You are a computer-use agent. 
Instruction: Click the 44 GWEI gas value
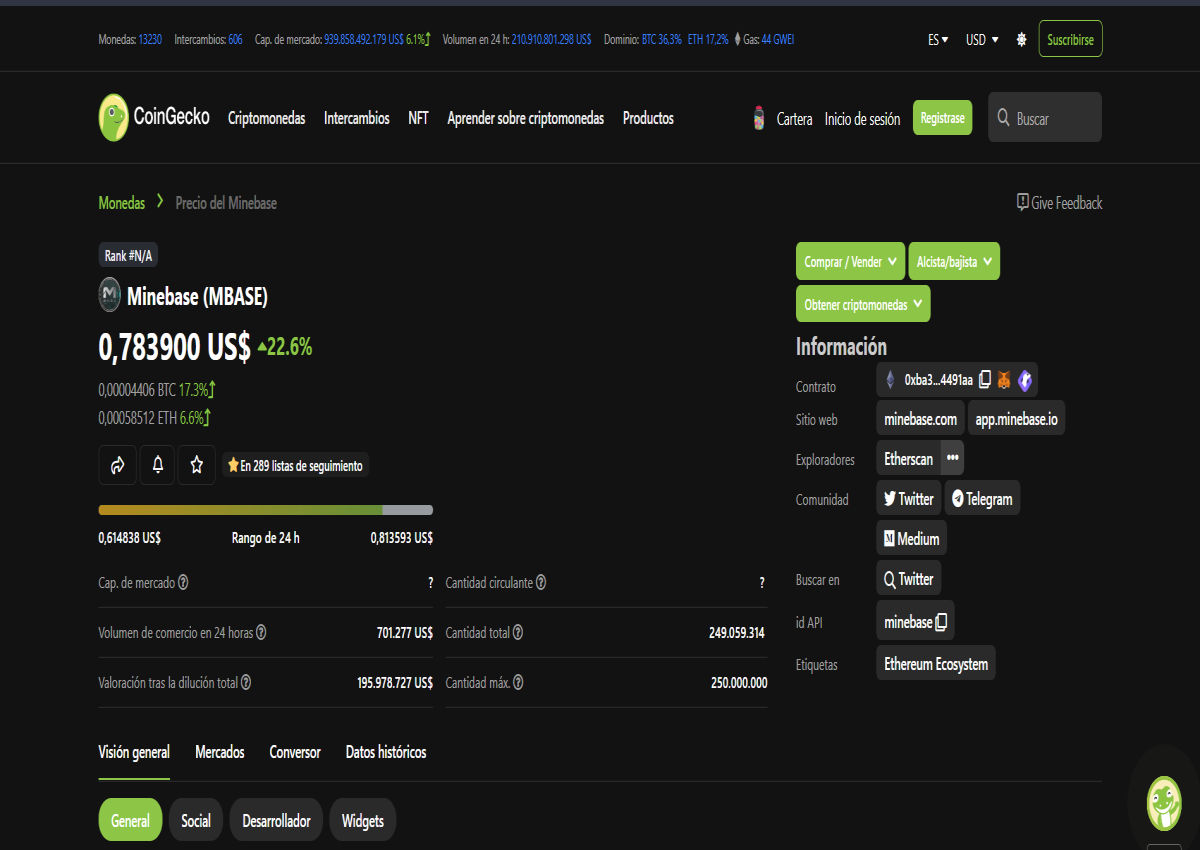777,40
